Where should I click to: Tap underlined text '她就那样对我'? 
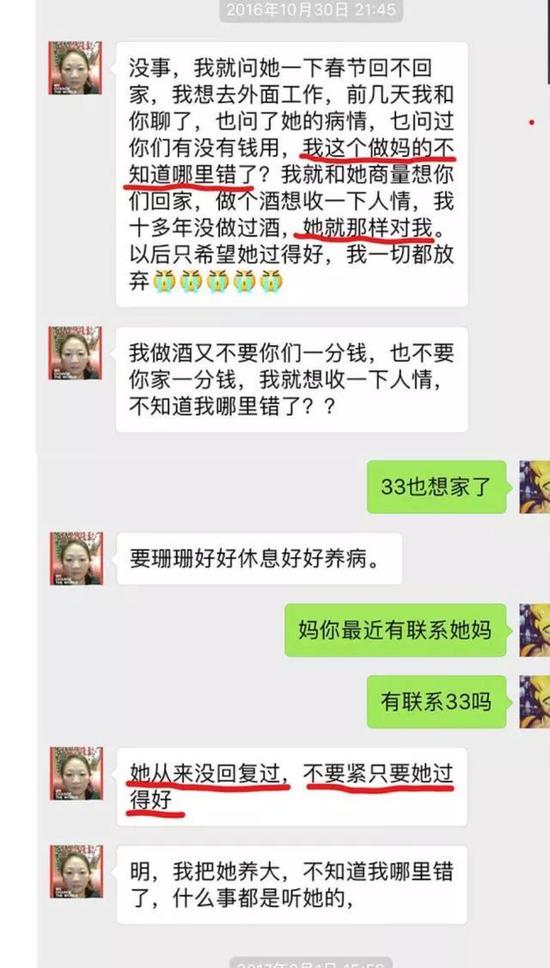(370, 228)
